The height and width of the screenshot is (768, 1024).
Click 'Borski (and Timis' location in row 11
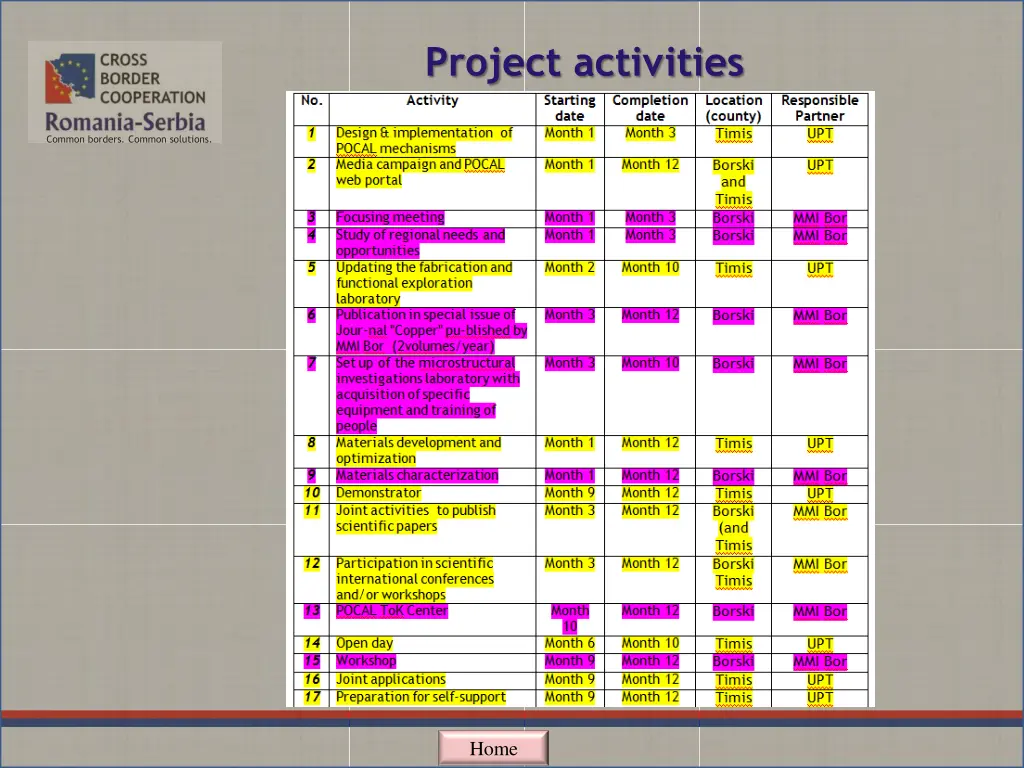(733, 528)
